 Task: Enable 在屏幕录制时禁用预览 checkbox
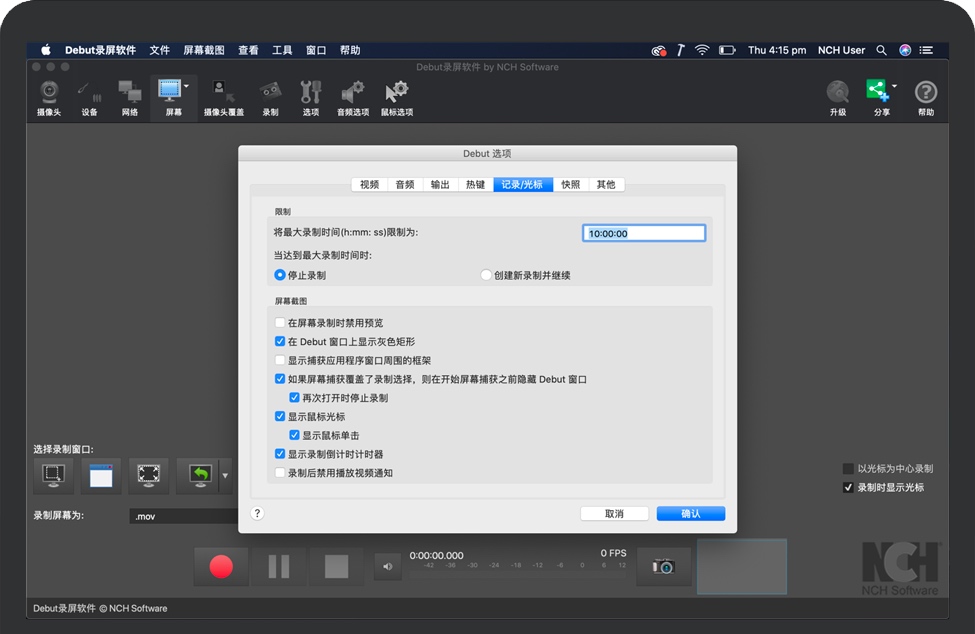point(280,323)
